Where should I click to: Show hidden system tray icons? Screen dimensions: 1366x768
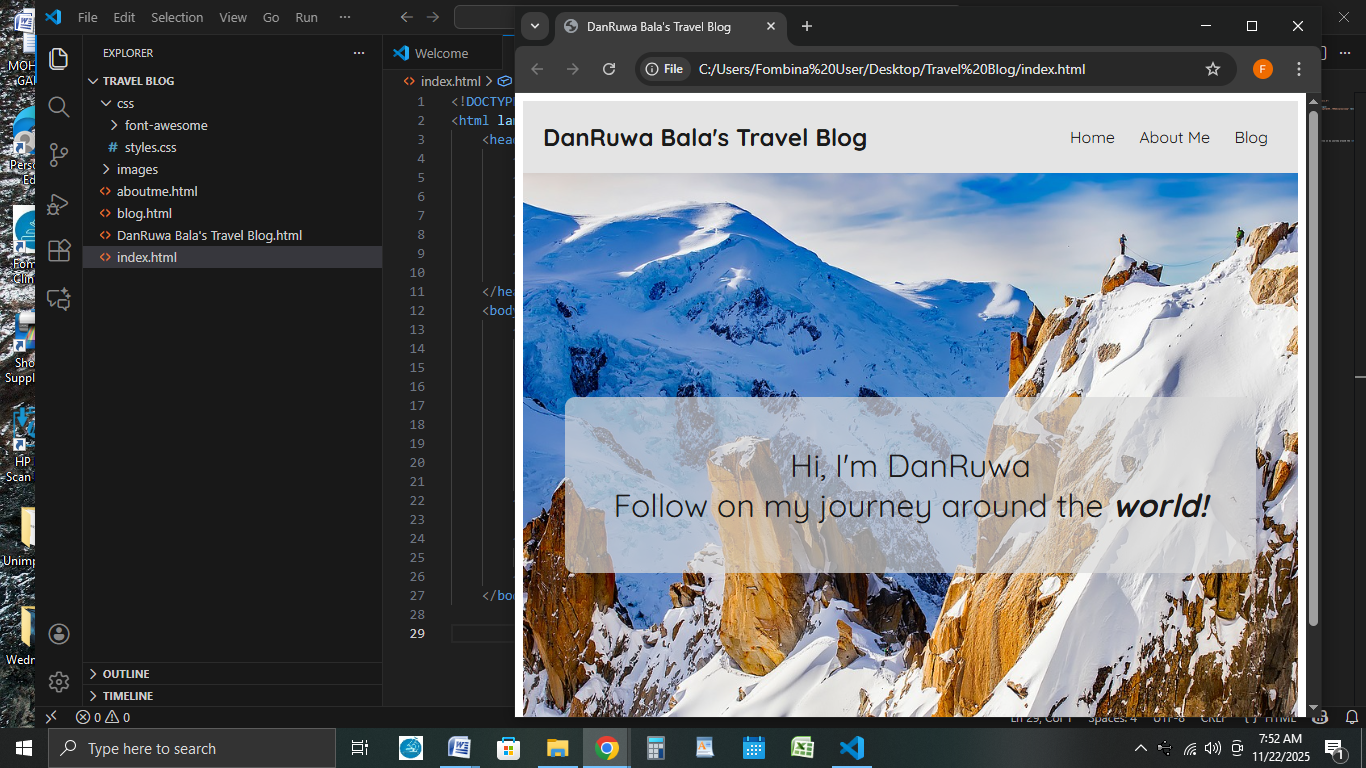1141,748
